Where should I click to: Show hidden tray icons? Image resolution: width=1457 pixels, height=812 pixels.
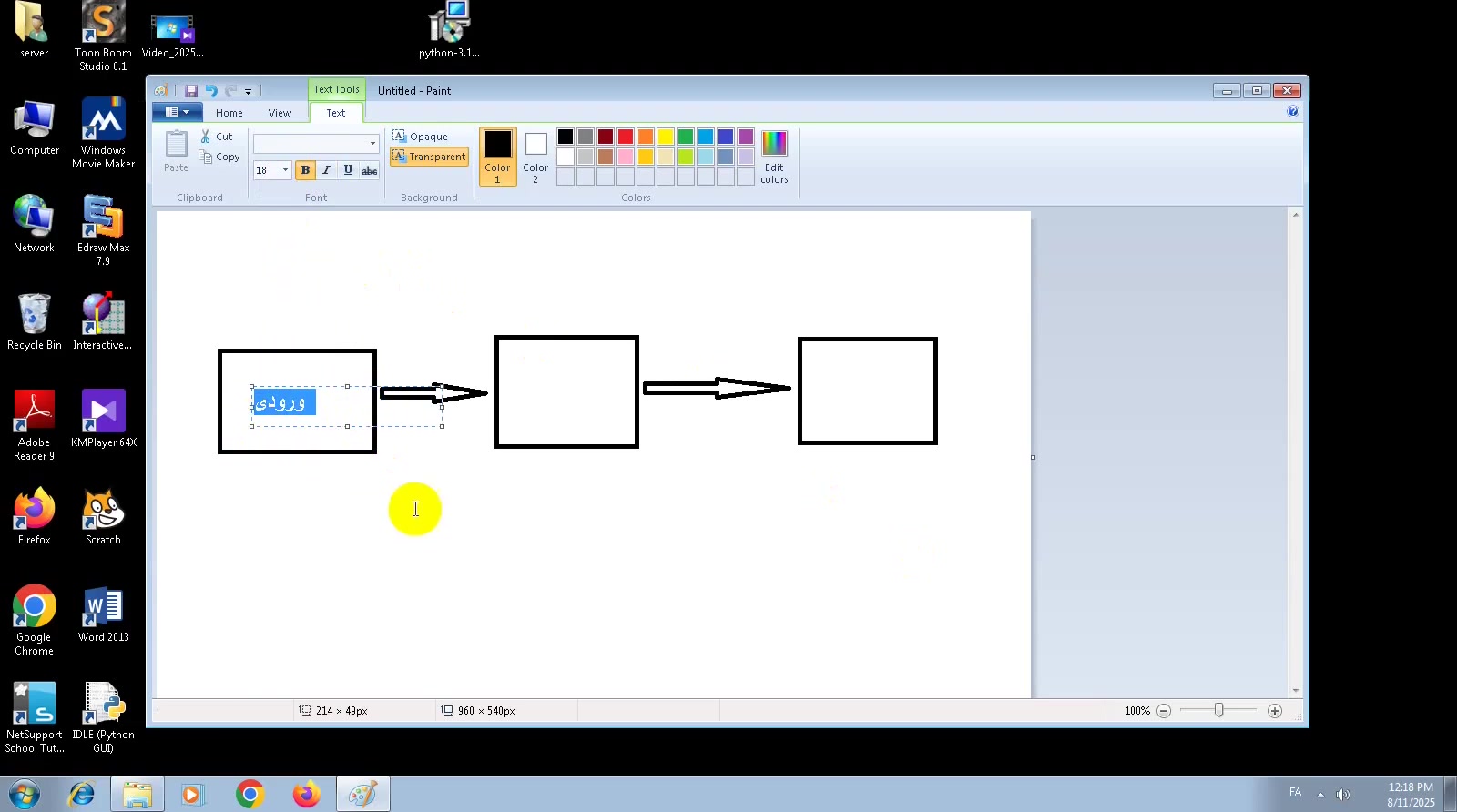pos(1320,795)
